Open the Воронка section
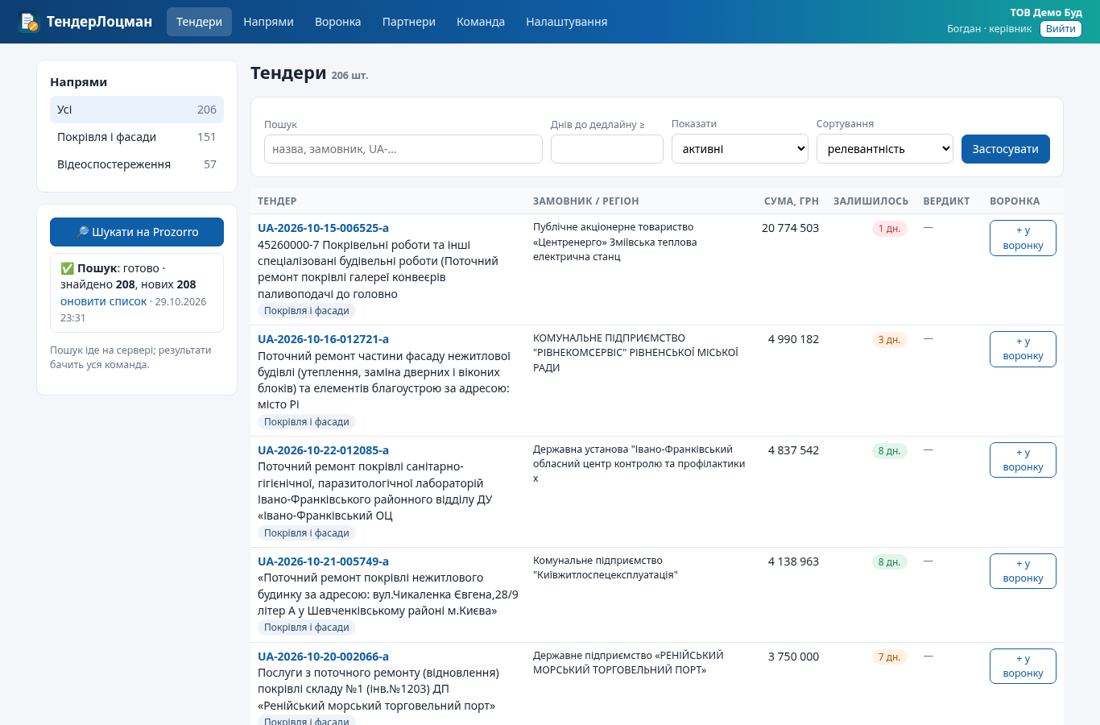 pos(337,22)
